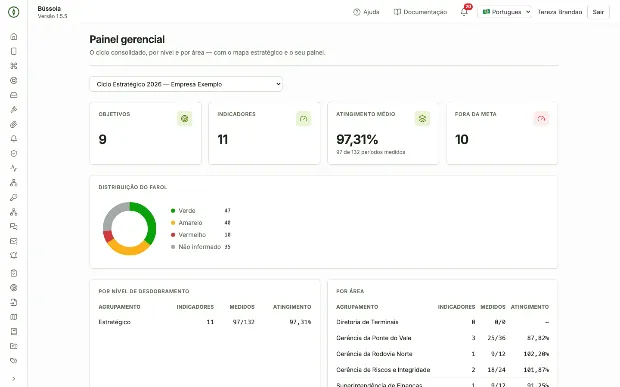Click the Indicadores value 11

coord(223,139)
